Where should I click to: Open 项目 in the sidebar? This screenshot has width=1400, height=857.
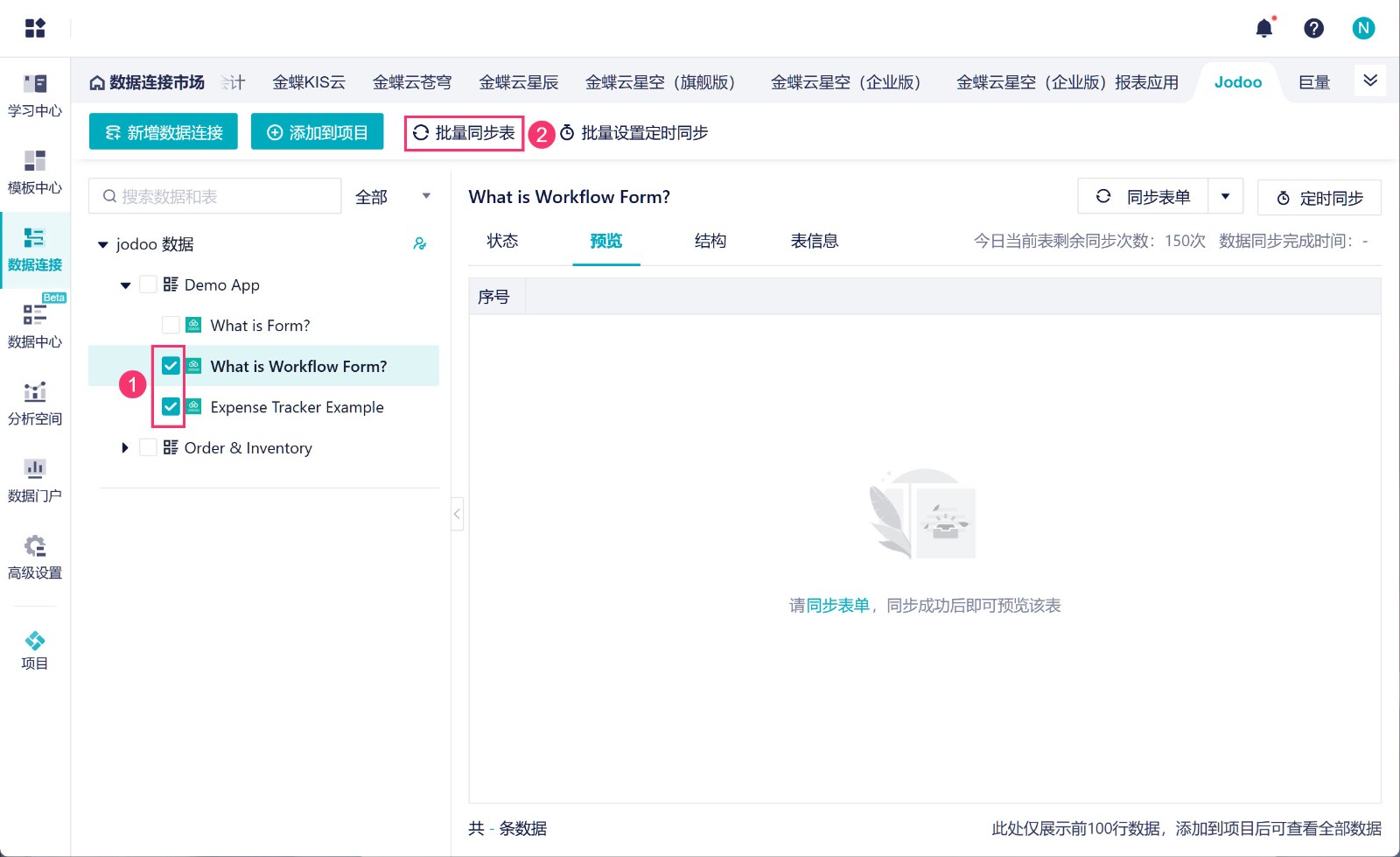pyautogui.click(x=35, y=650)
